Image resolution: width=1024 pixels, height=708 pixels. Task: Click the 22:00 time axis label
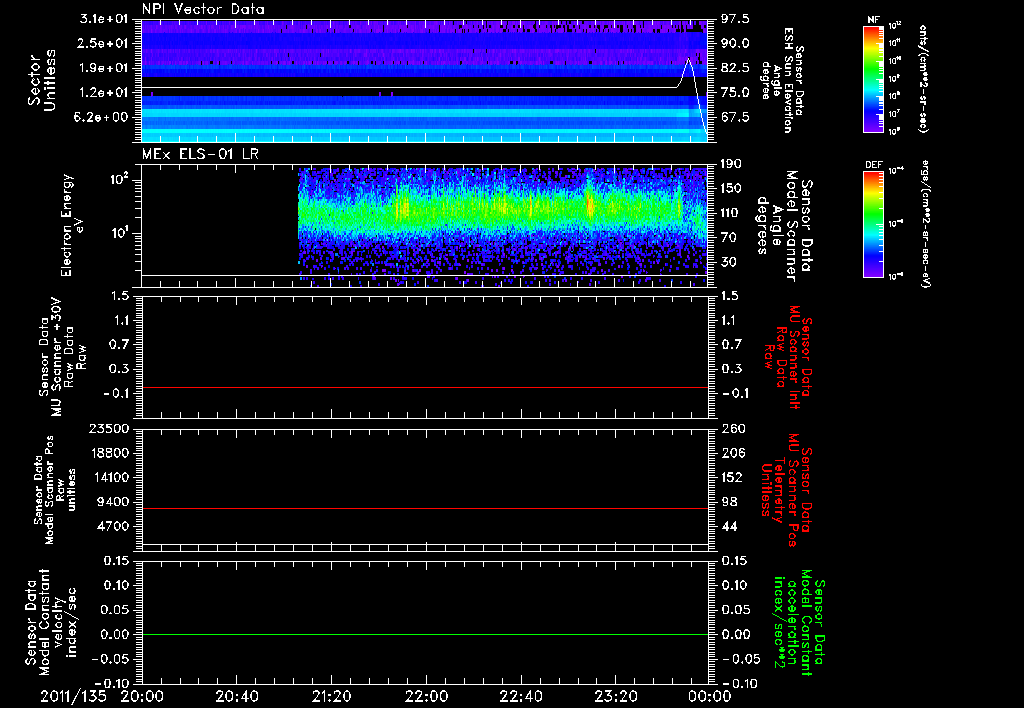(x=425, y=695)
